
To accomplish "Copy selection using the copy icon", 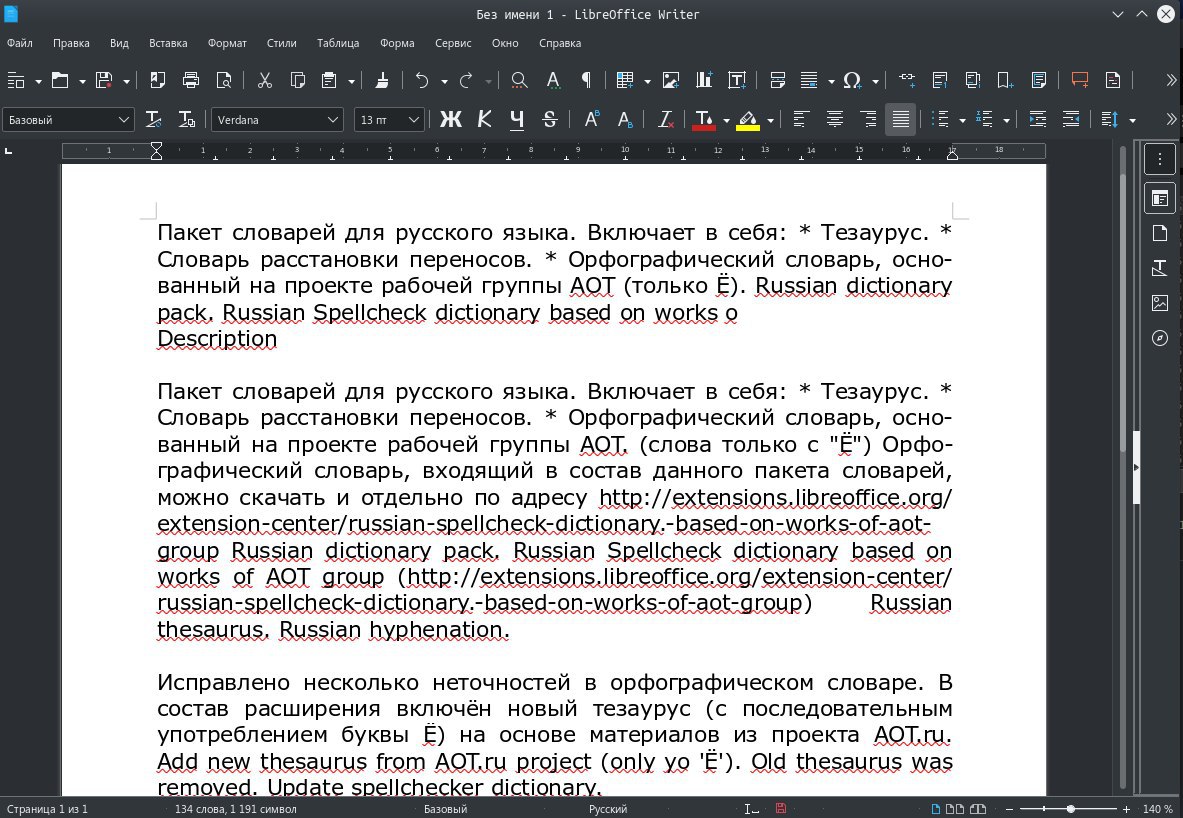I will pos(297,80).
